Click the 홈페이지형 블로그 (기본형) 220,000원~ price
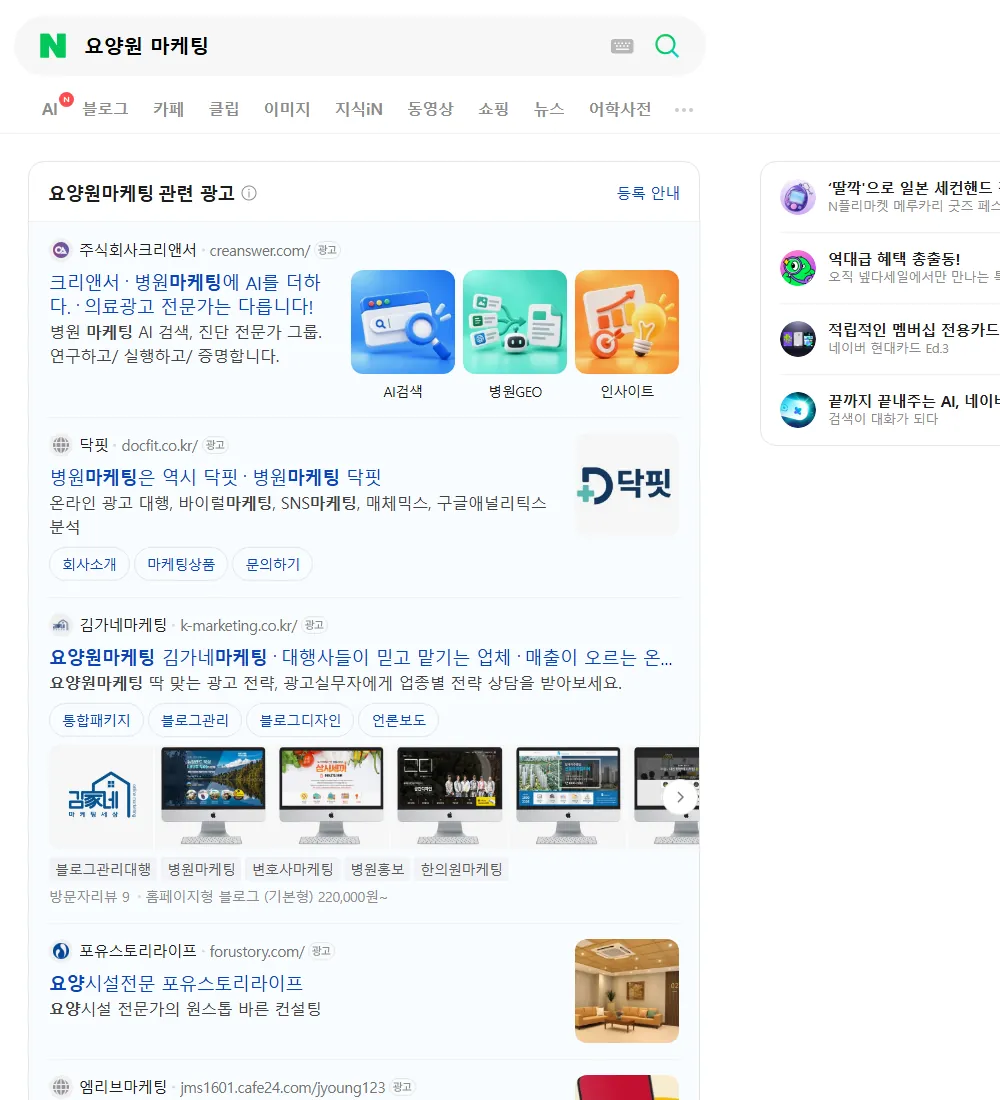Screen dimensions: 1000x1100 pos(266,897)
